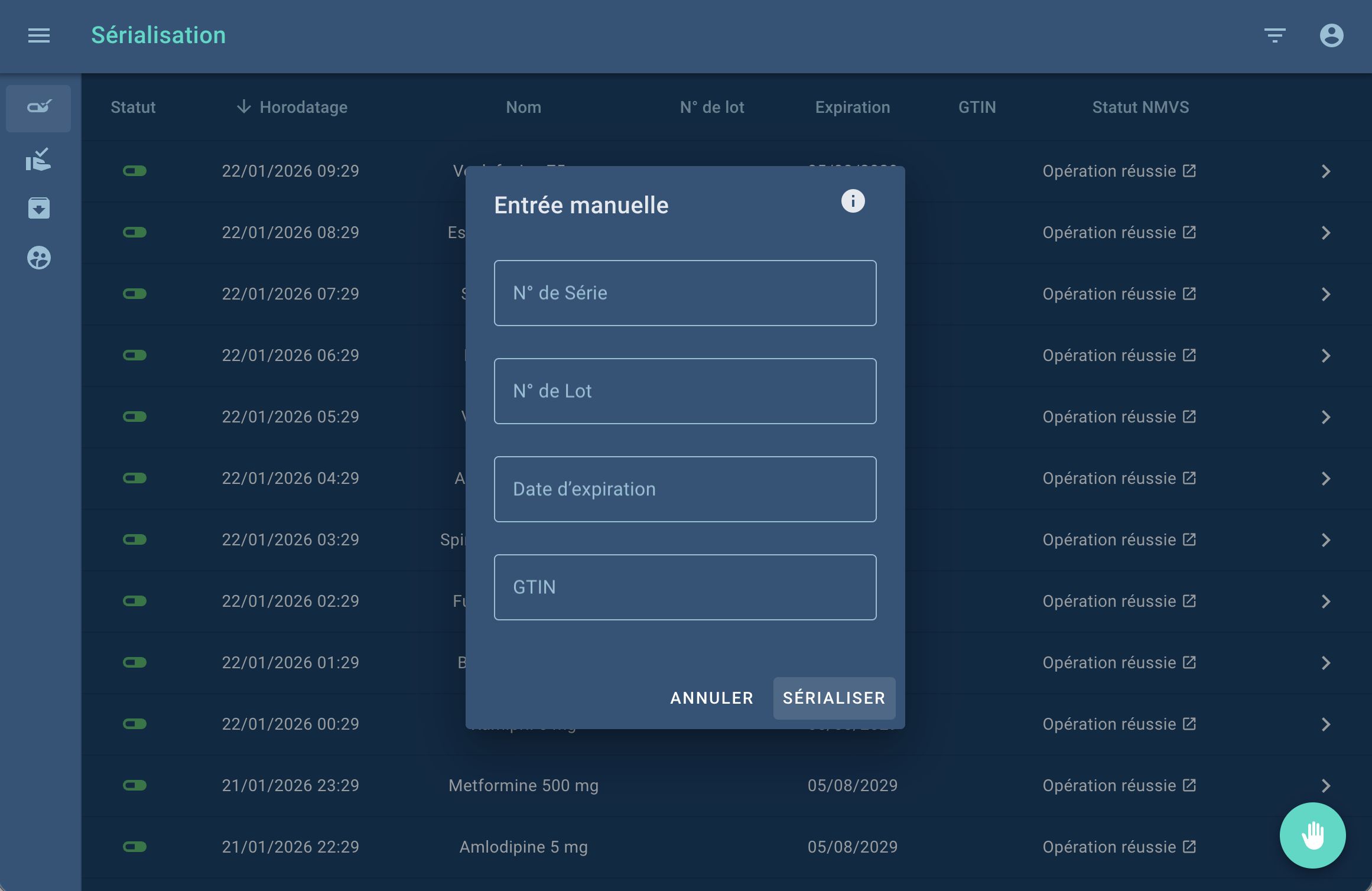Focus the N° de Série input field
Screen dimensions: 1372x891
coord(685,293)
